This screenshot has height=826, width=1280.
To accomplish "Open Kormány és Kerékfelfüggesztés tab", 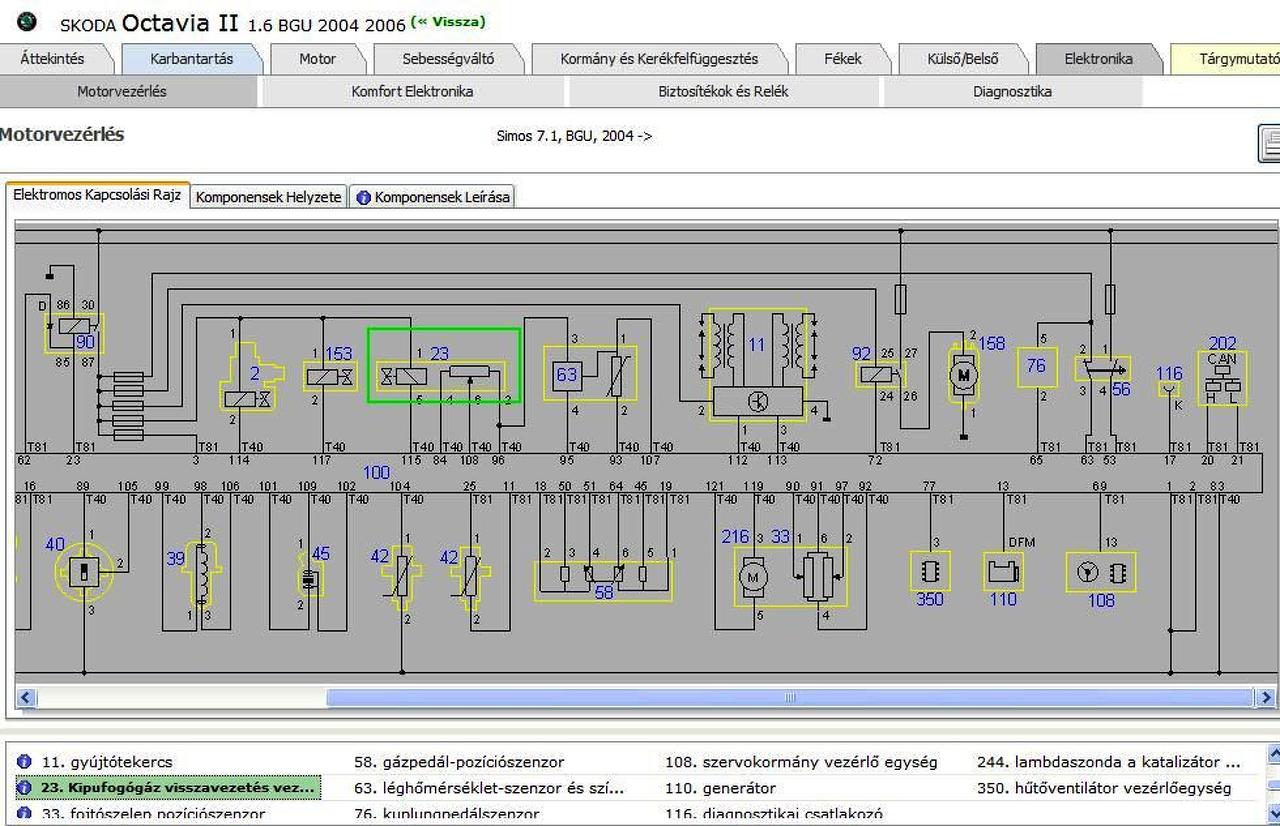I will click(x=659, y=59).
